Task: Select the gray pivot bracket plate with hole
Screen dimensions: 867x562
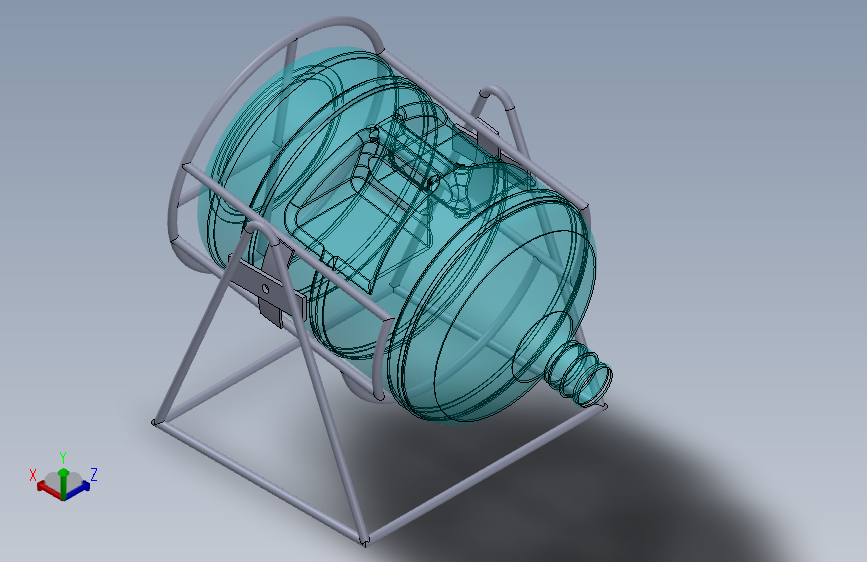Action: point(267,288)
